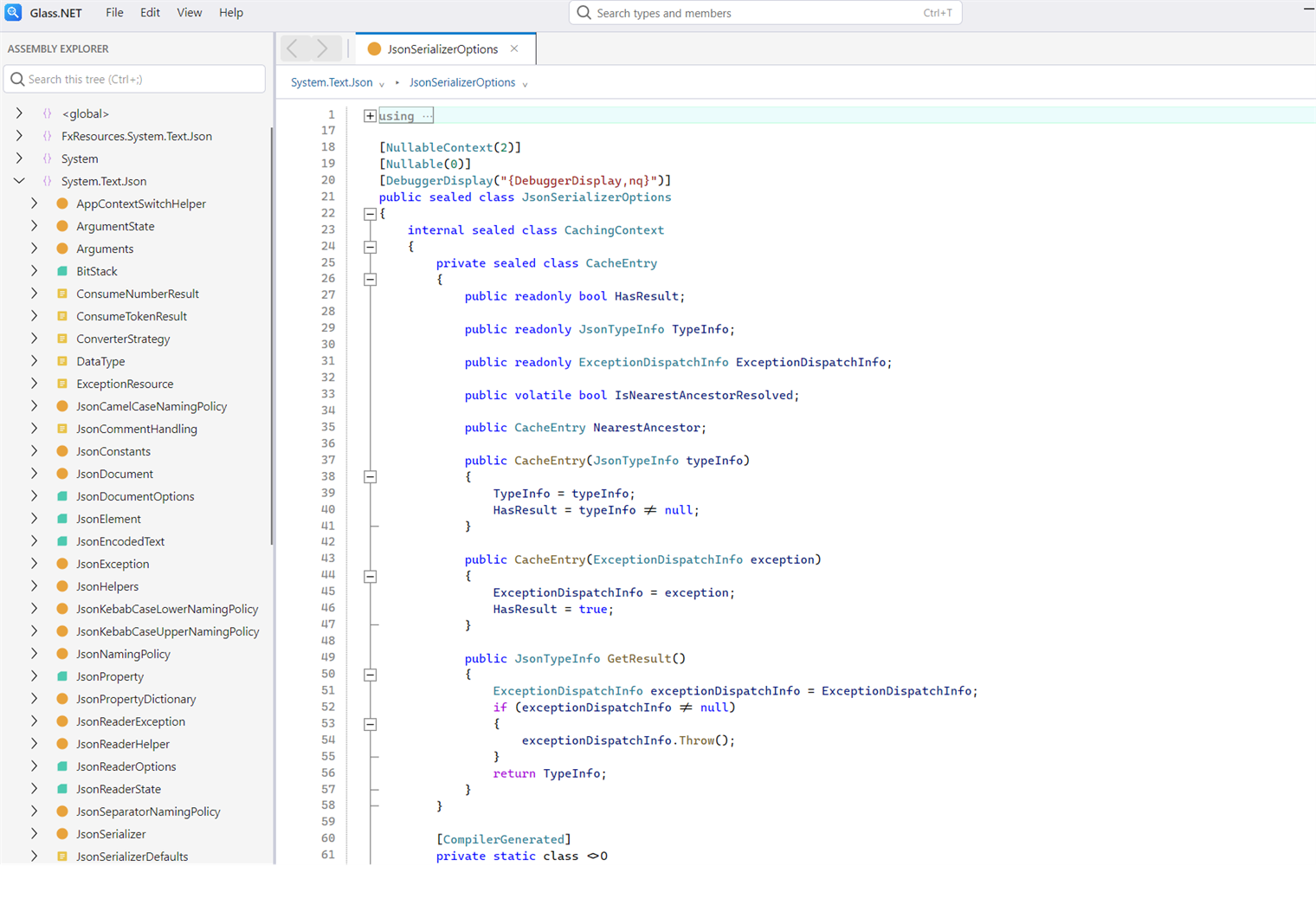The height and width of the screenshot is (905, 1316).
Task: Navigate back with the left arrow button
Action: pos(293,48)
